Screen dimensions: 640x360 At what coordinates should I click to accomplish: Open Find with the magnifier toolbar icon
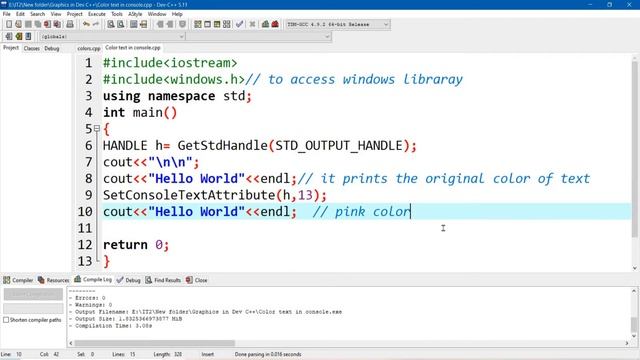(111, 24)
